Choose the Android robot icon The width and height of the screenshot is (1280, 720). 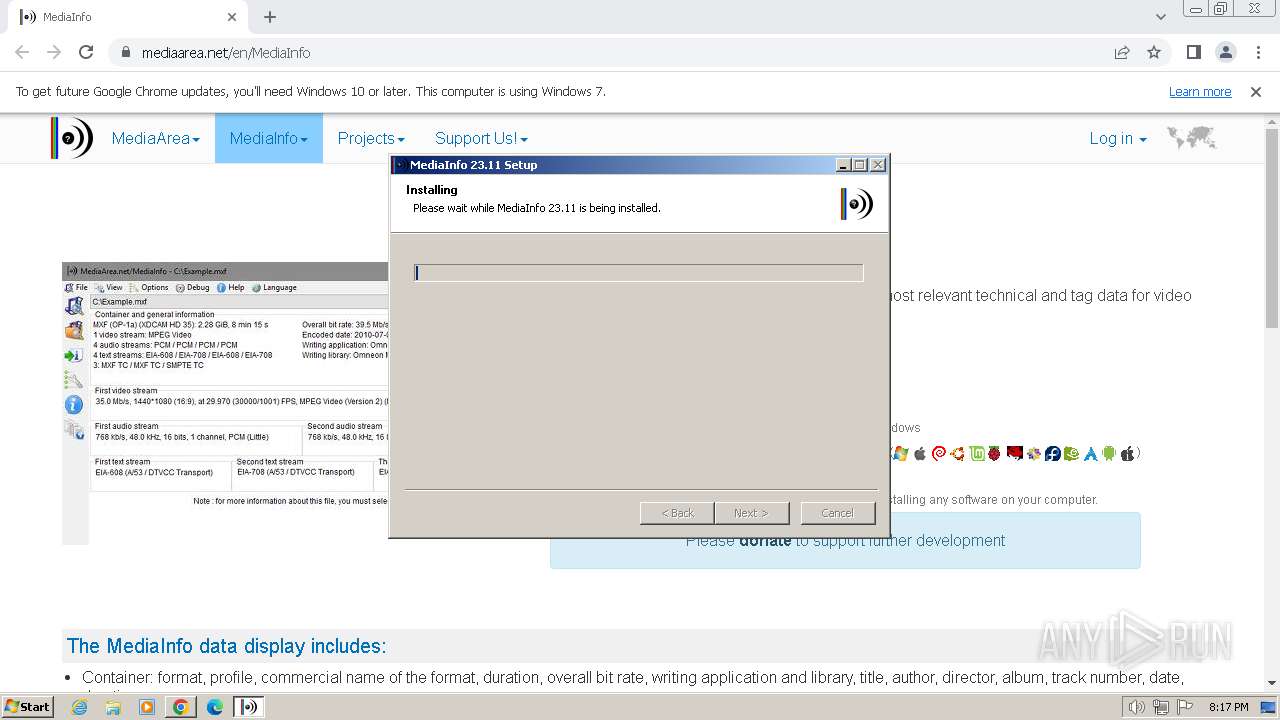click(x=1109, y=453)
